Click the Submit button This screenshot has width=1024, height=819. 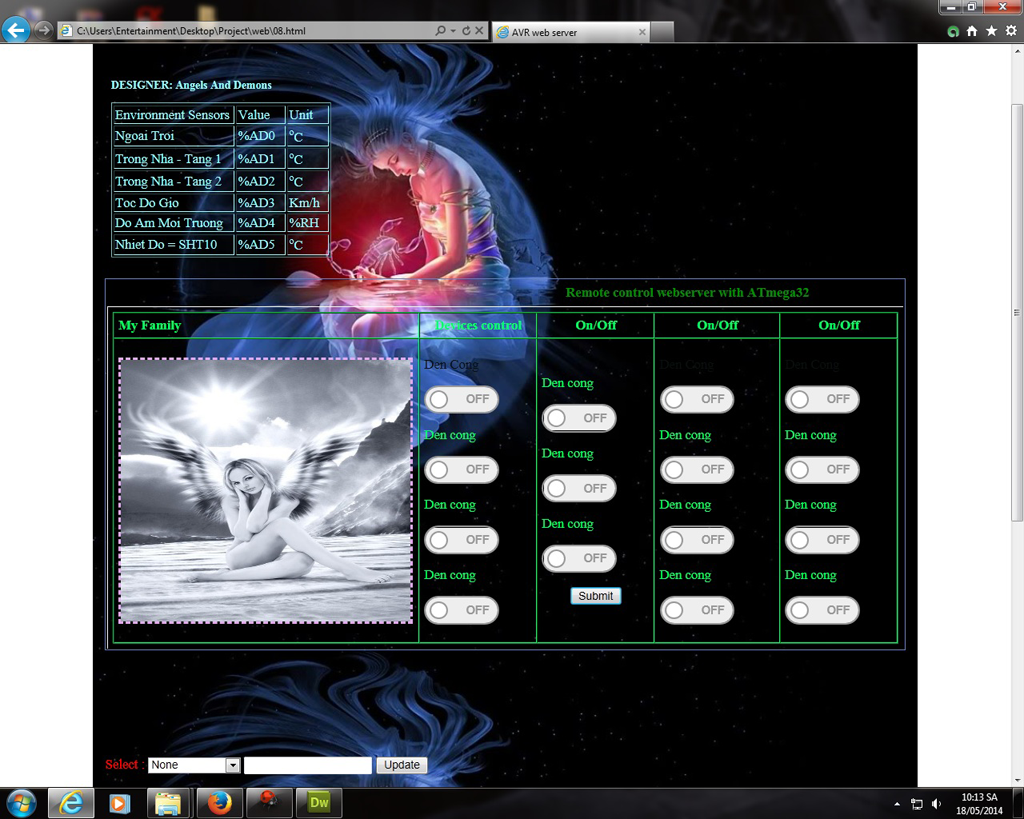pyautogui.click(x=596, y=596)
